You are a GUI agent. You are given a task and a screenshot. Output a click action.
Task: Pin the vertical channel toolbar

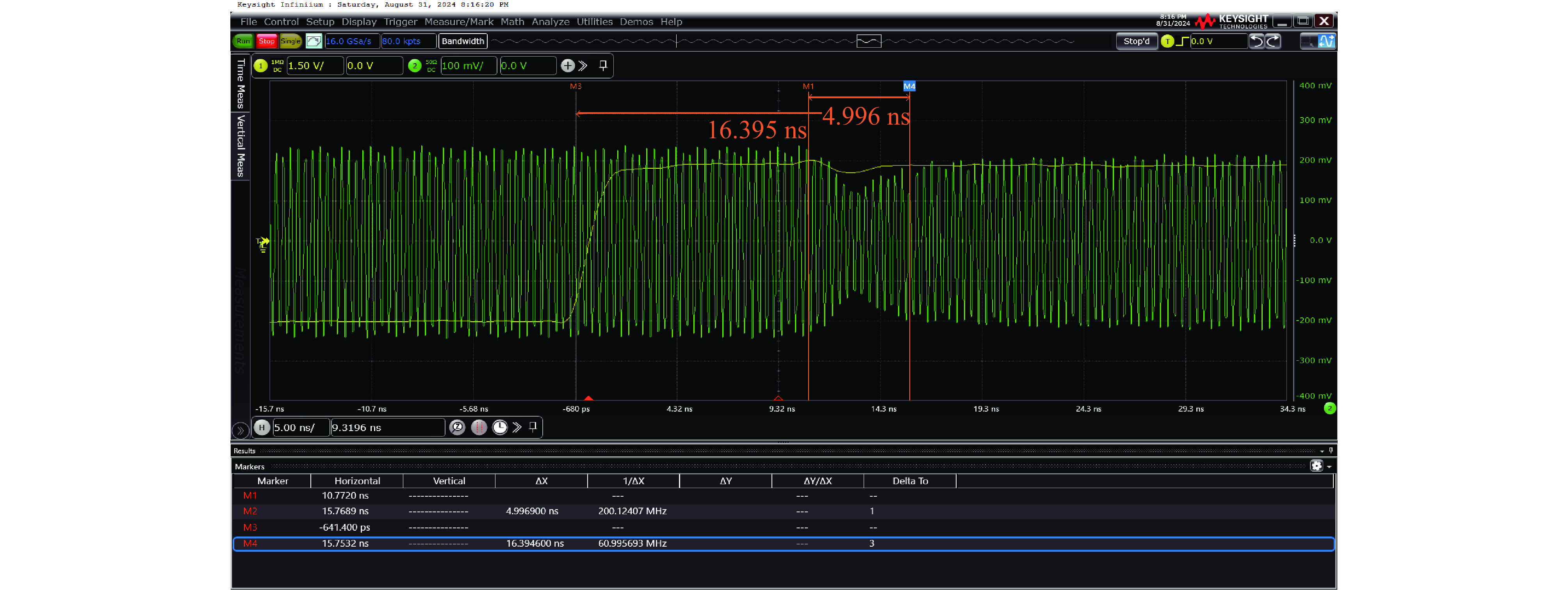(x=603, y=66)
